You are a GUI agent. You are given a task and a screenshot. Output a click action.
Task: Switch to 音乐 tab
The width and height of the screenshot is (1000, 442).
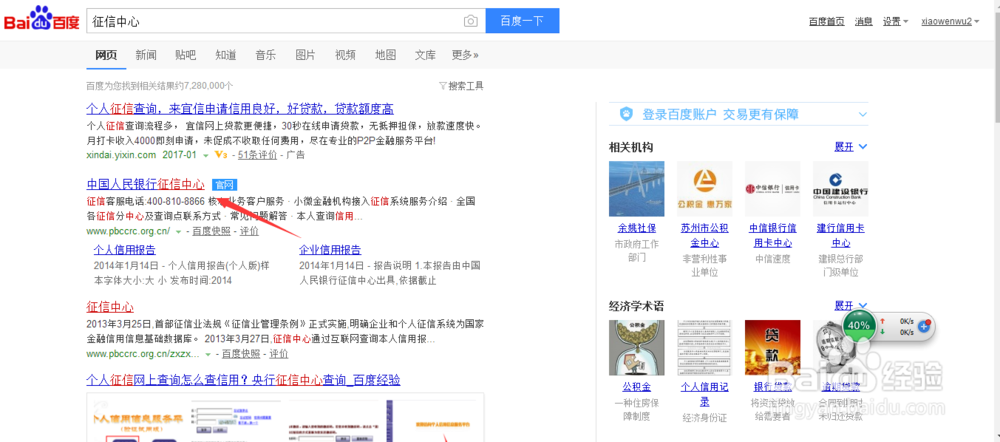(x=266, y=55)
